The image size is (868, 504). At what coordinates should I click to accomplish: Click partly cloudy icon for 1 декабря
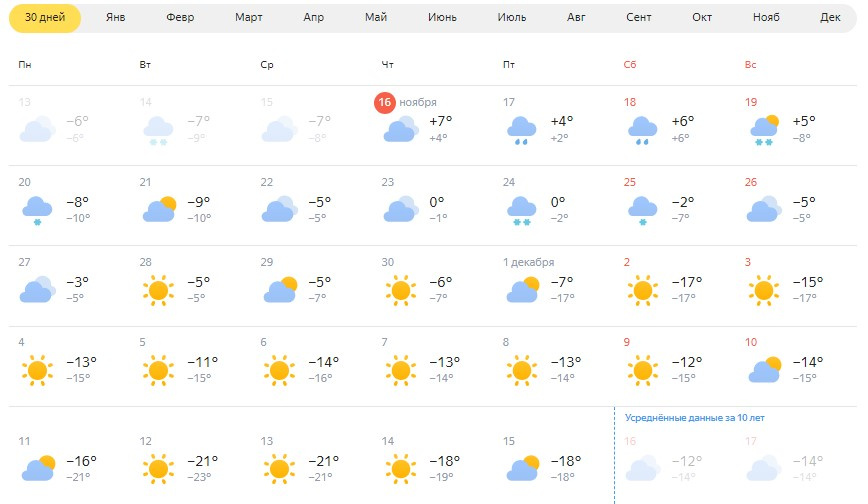[x=523, y=290]
